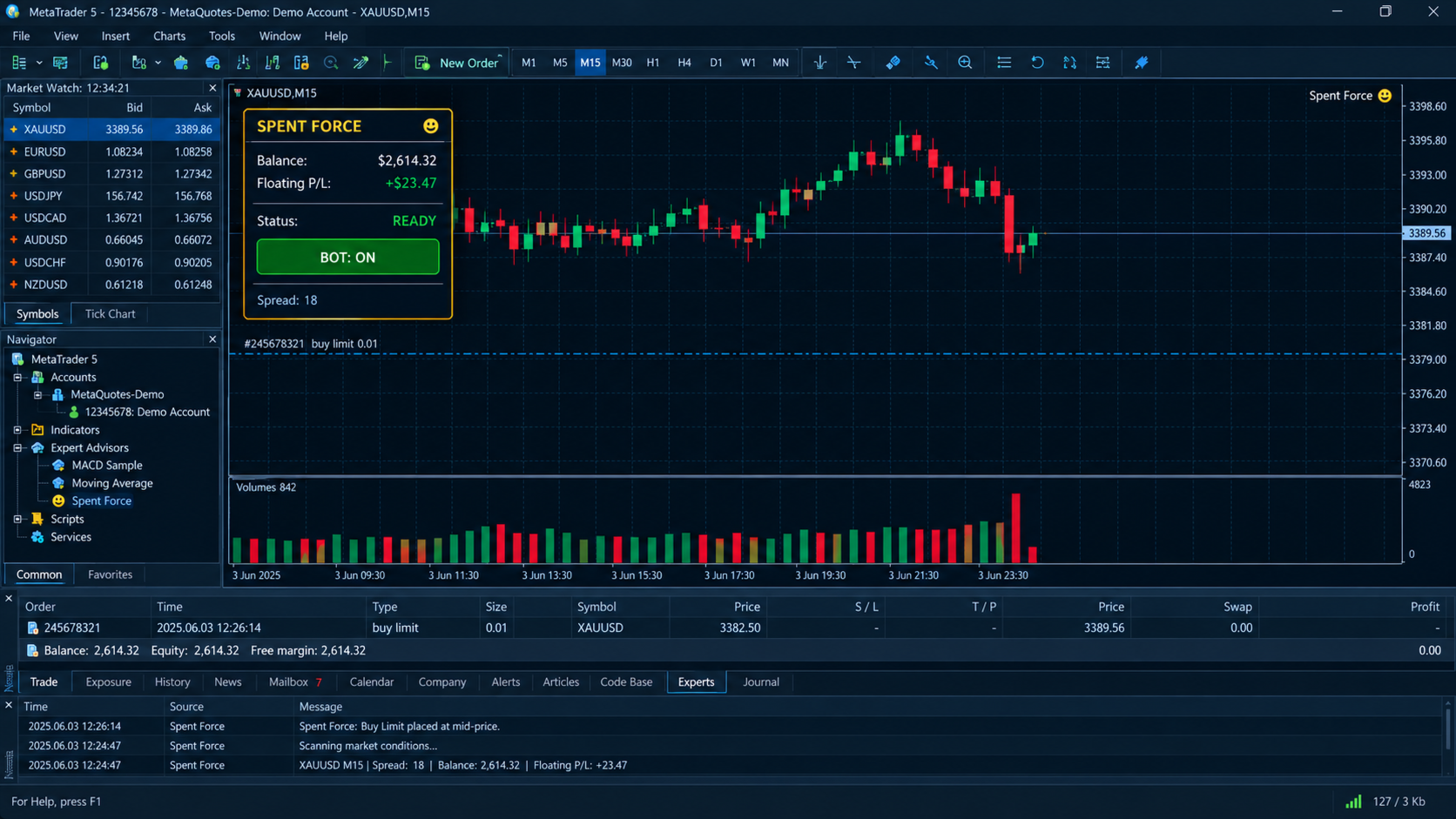Click the blue buy limit order line
The image size is (1456, 819).
[815, 354]
